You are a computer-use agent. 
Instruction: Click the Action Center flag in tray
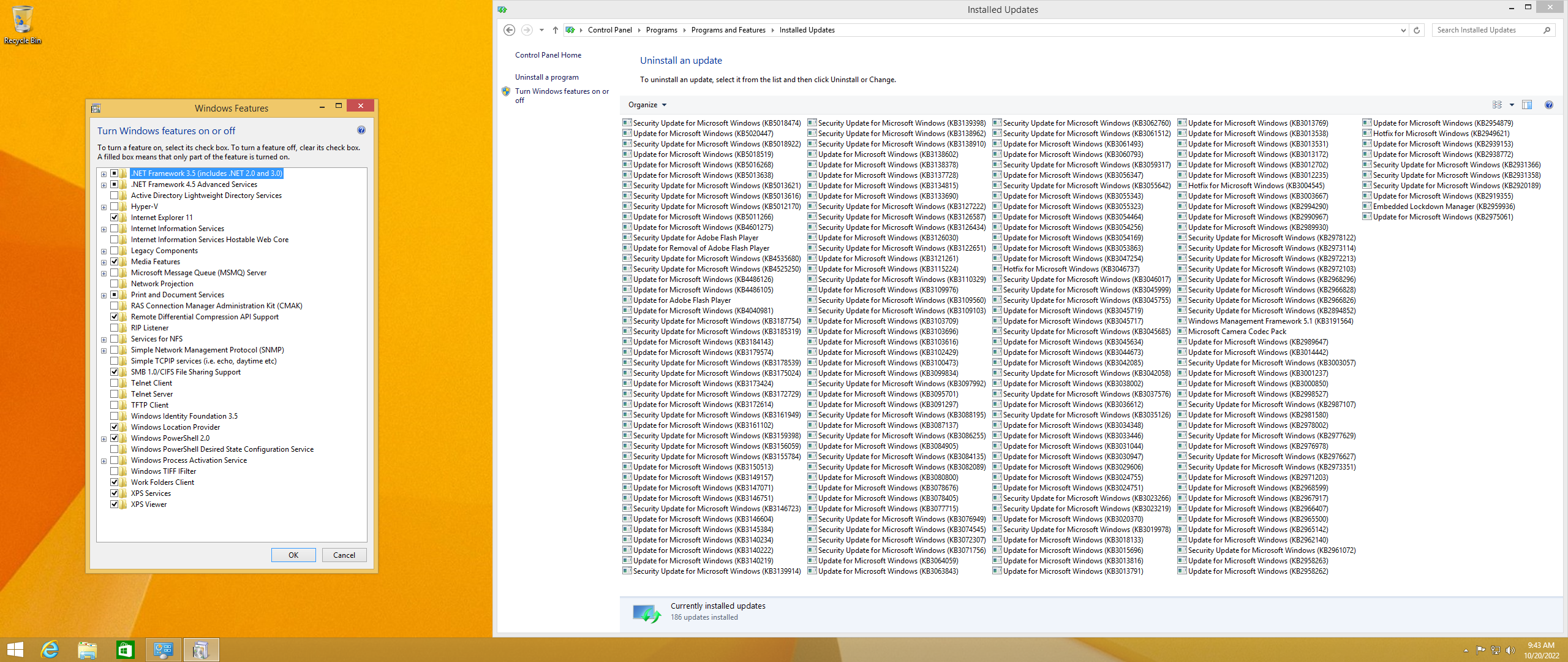click(1480, 650)
